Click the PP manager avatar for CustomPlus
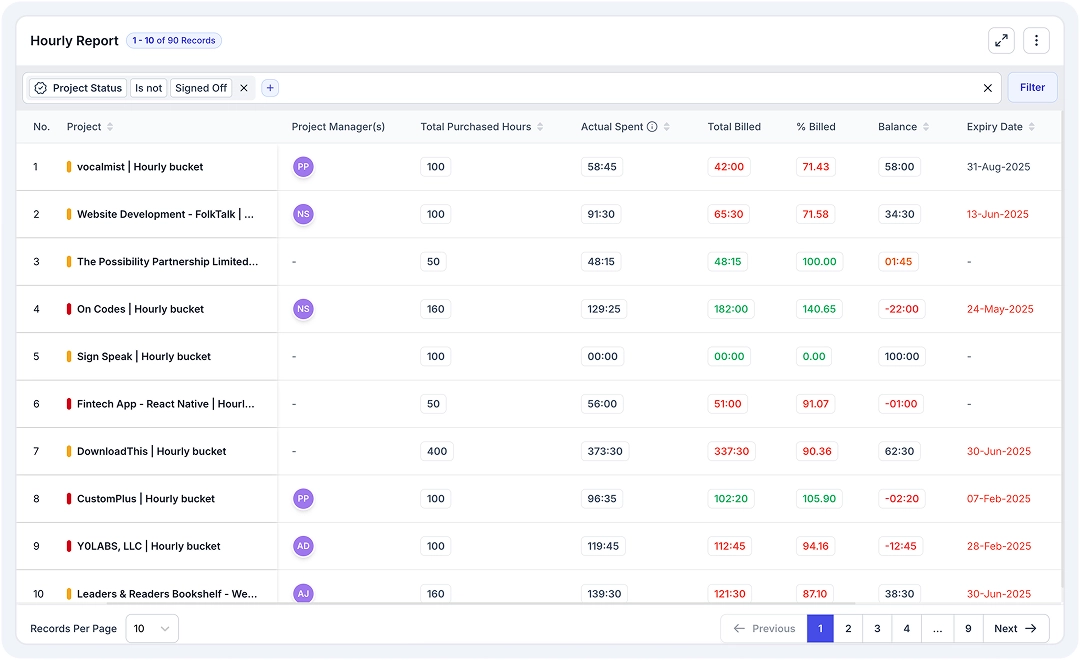This screenshot has width=1080, height=660. coord(303,498)
